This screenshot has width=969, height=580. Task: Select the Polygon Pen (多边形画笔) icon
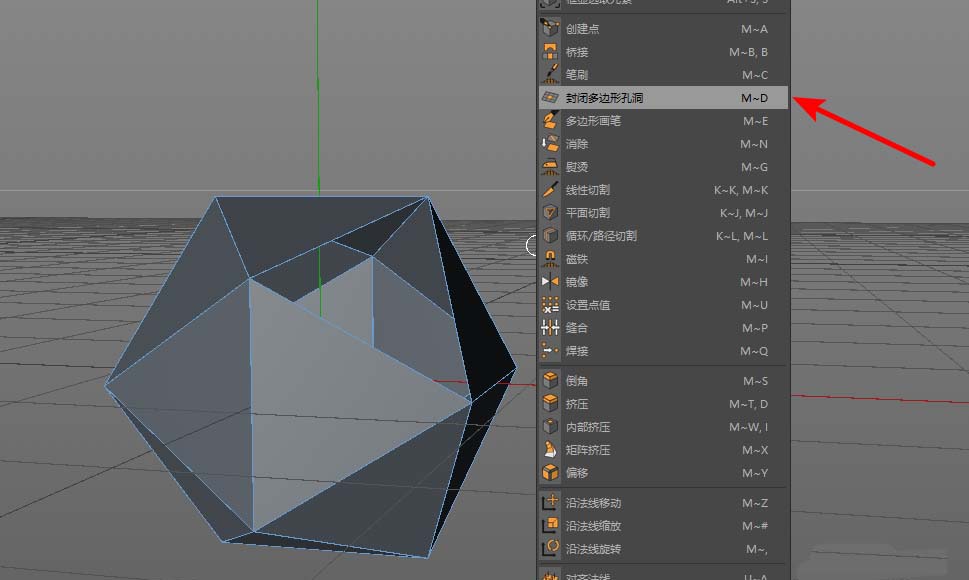coord(549,121)
